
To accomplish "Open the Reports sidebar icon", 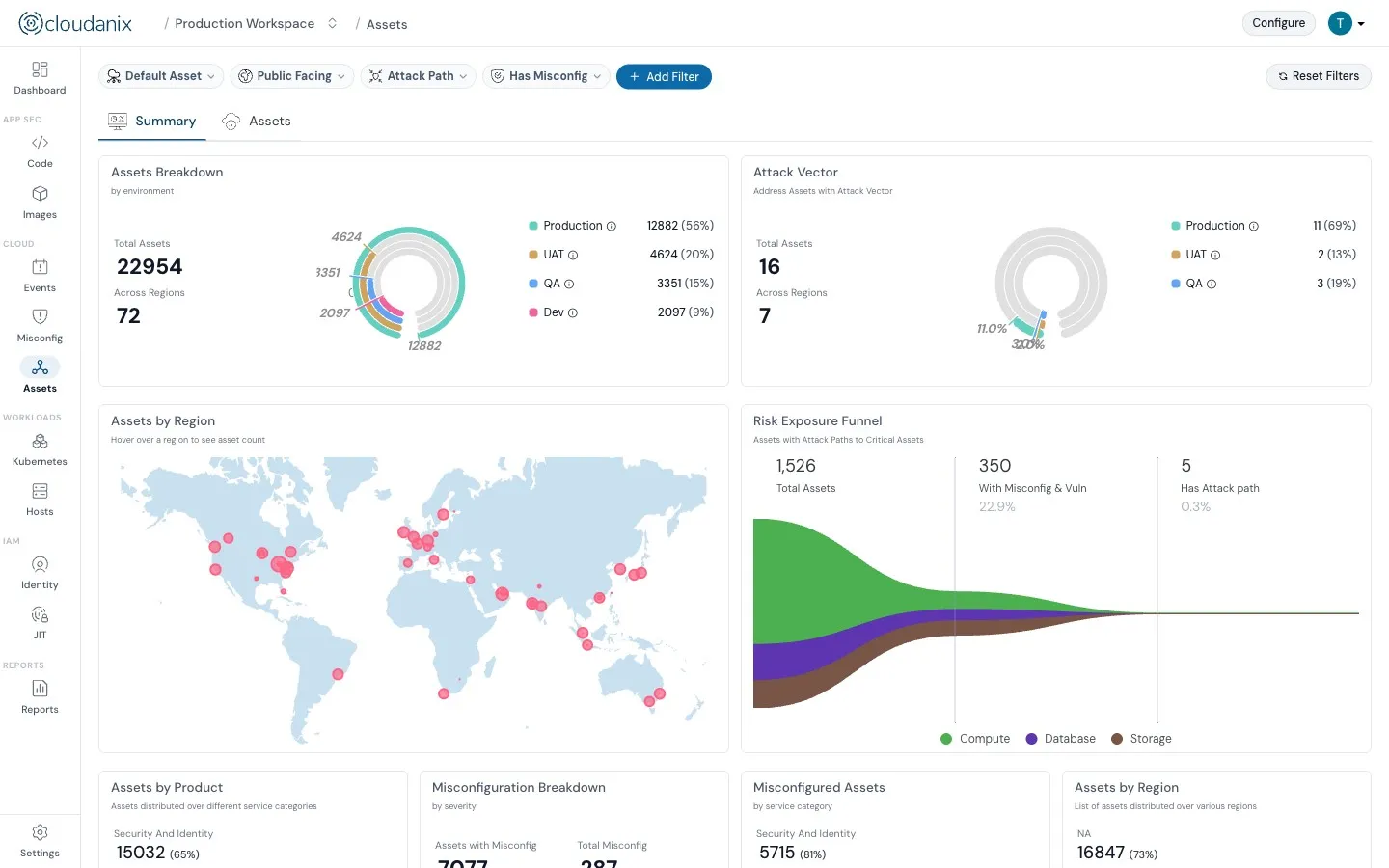I will 40,689.
